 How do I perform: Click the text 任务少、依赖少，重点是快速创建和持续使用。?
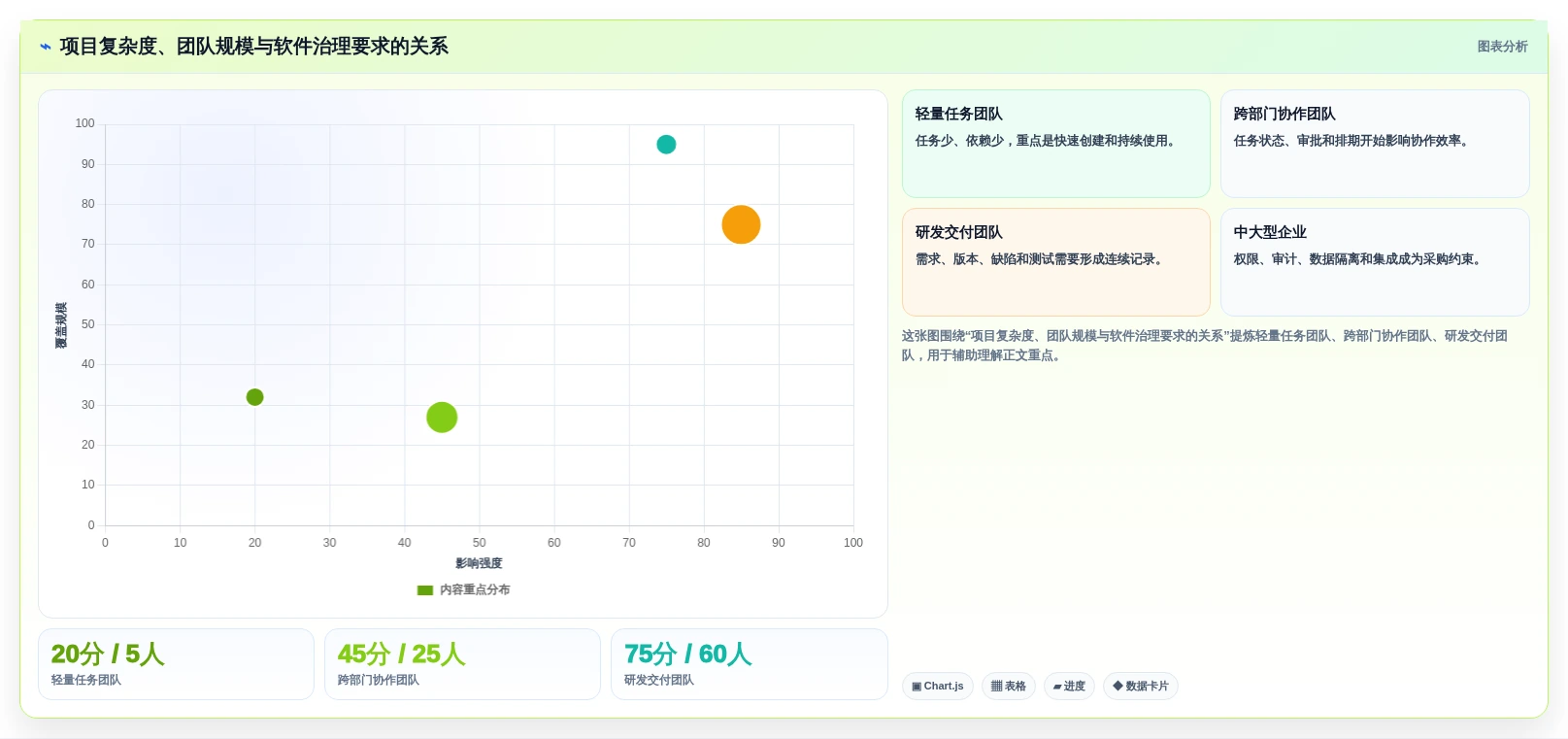coord(1048,141)
